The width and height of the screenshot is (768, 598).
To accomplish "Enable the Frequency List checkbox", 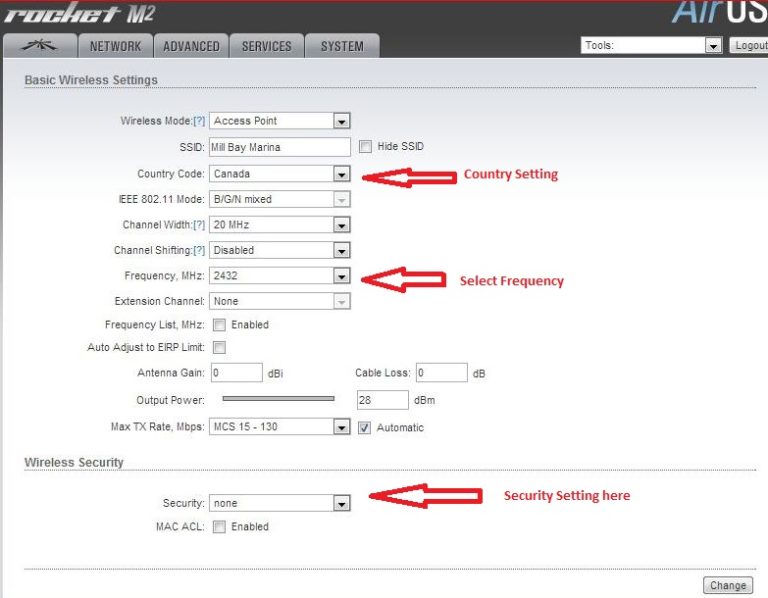I will click(219, 325).
